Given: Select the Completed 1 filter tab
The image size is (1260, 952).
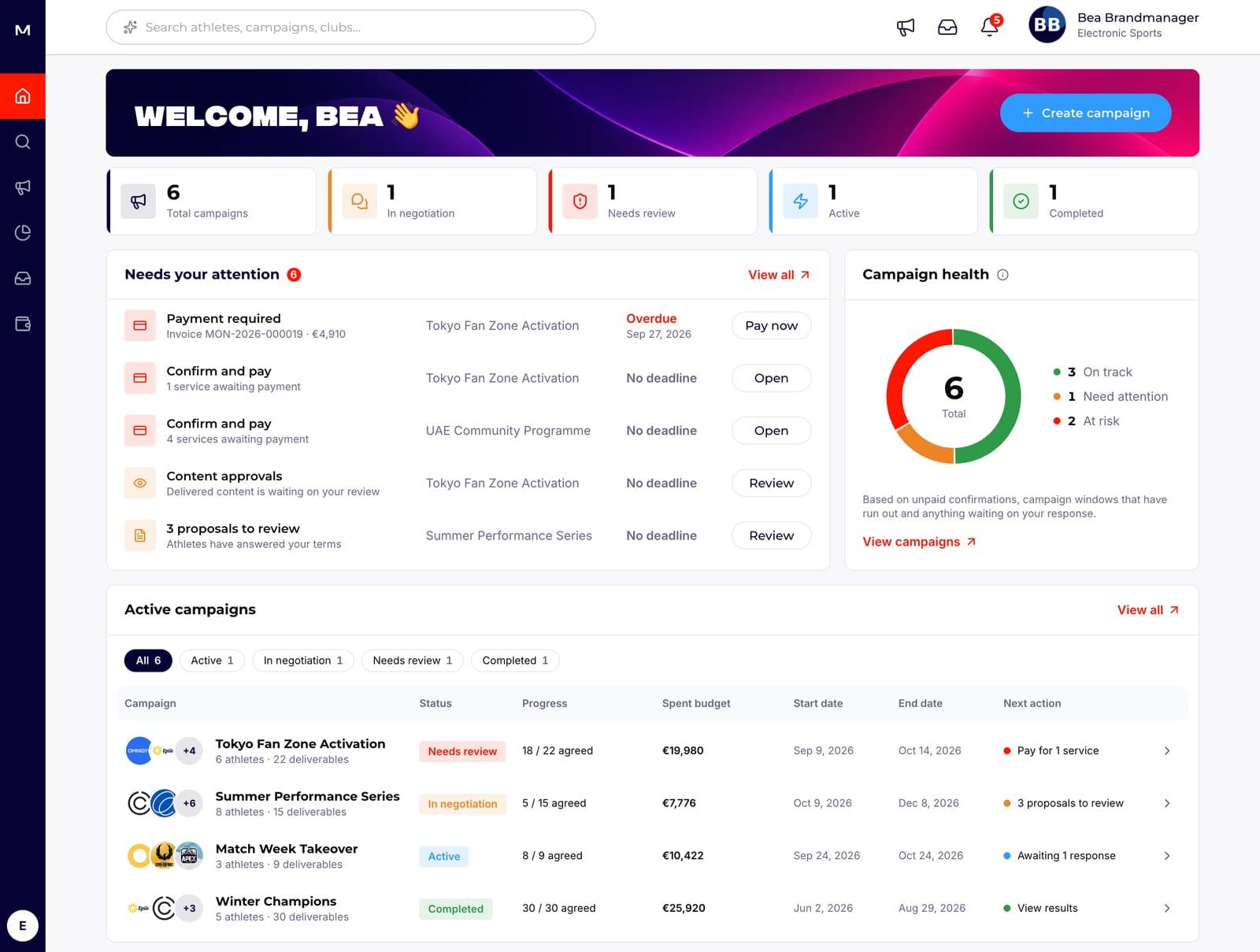Looking at the screenshot, I should pyautogui.click(x=515, y=661).
